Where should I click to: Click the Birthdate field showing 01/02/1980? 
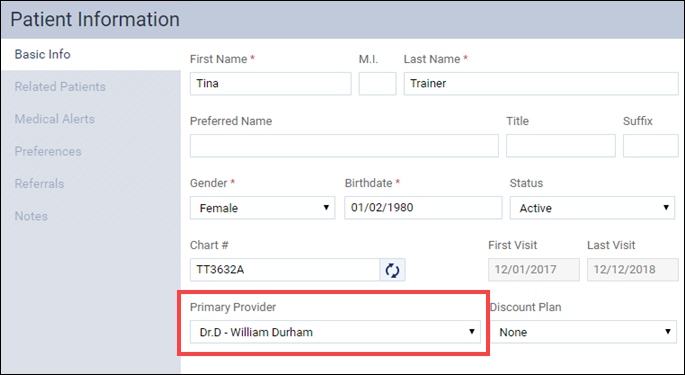point(423,208)
